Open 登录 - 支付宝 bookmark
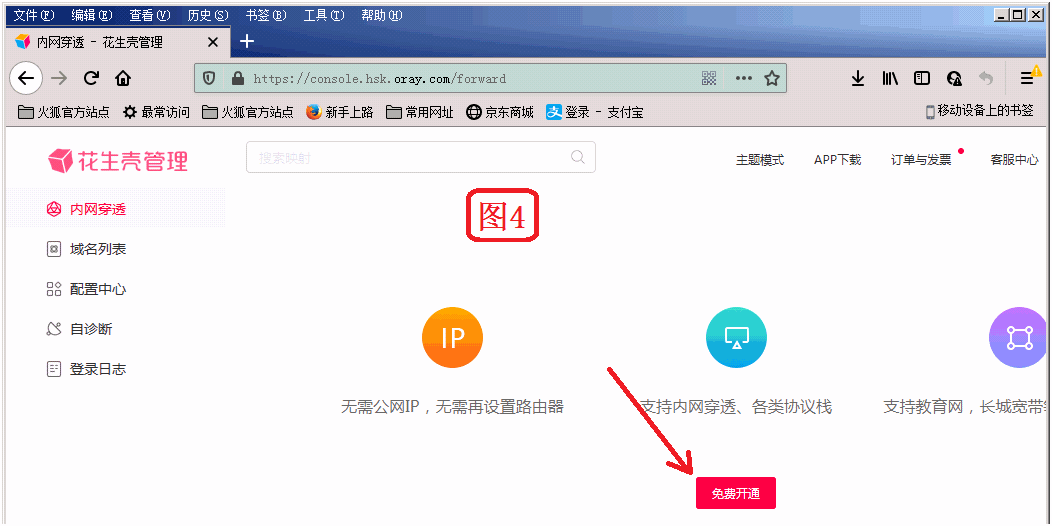This screenshot has width=1052, height=526. pos(595,112)
